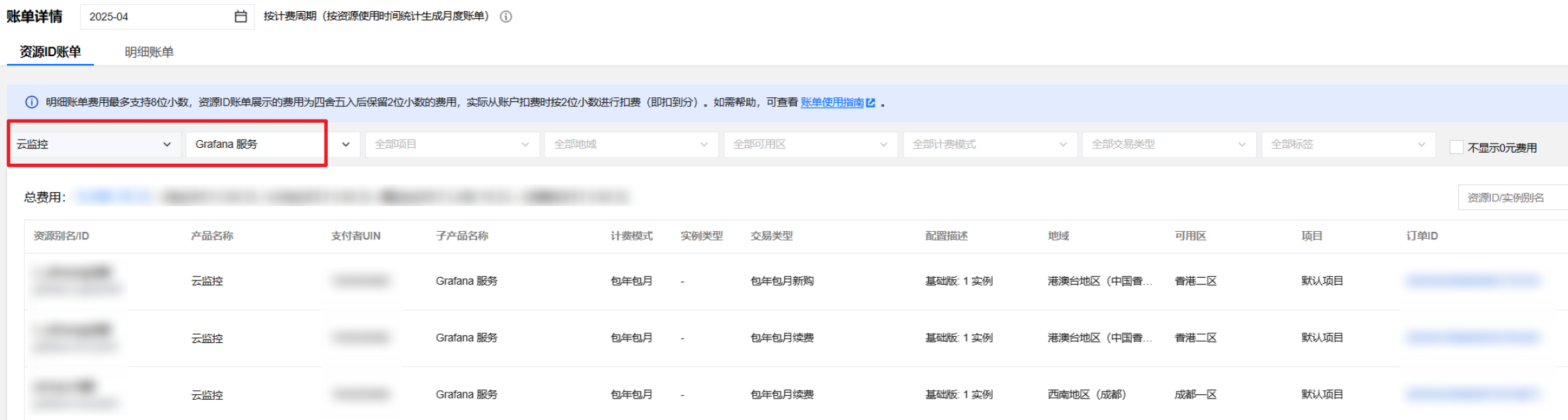
Task: Expand the 全部计费模式 filter dropdown
Action: pyautogui.click(x=990, y=144)
